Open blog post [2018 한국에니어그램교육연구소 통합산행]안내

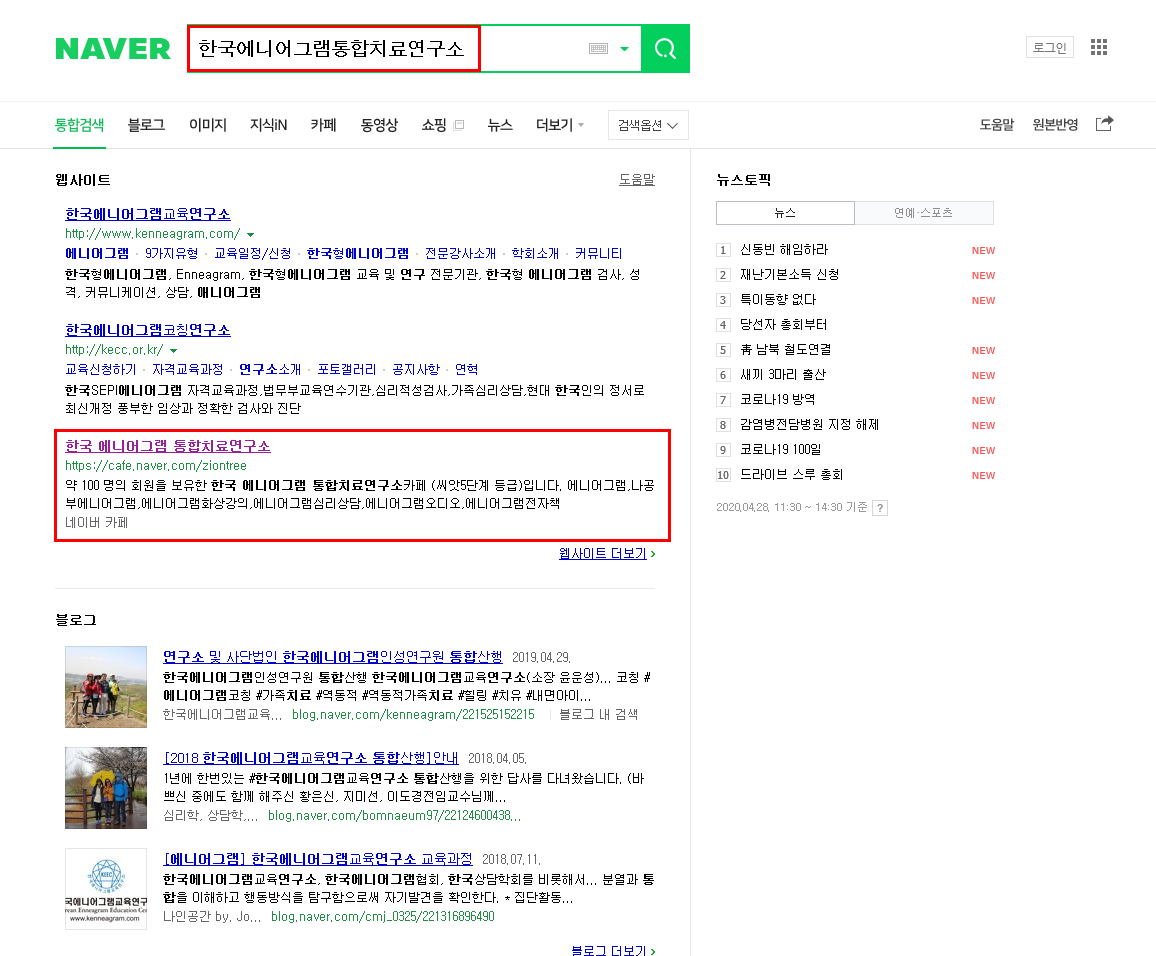tap(310, 758)
